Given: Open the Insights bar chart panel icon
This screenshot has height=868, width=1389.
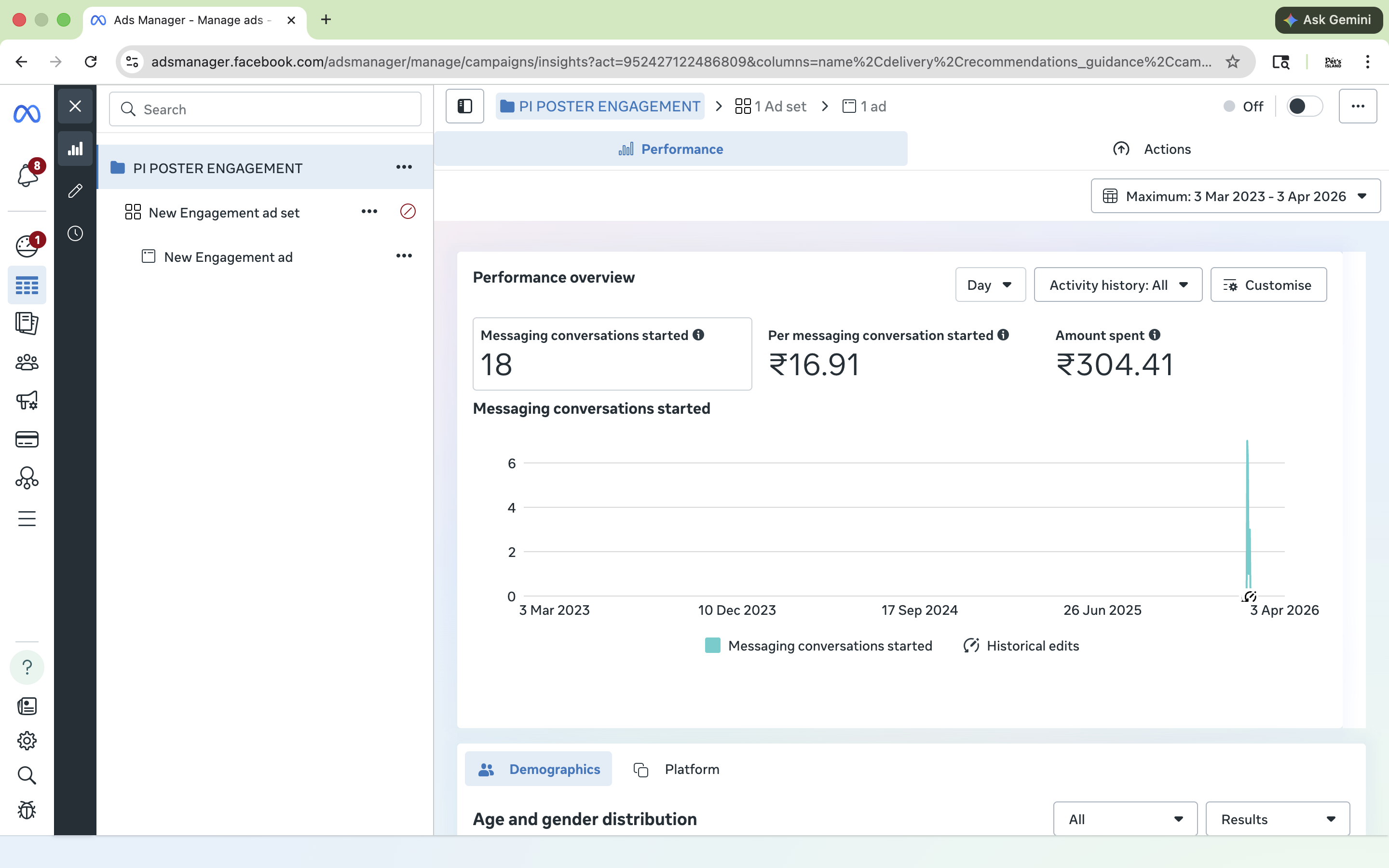Looking at the screenshot, I should coord(75,148).
